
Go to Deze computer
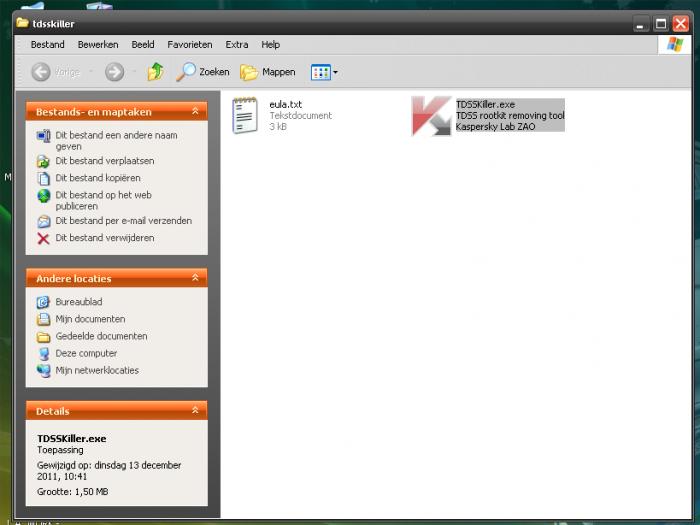pyautogui.click(x=86, y=353)
